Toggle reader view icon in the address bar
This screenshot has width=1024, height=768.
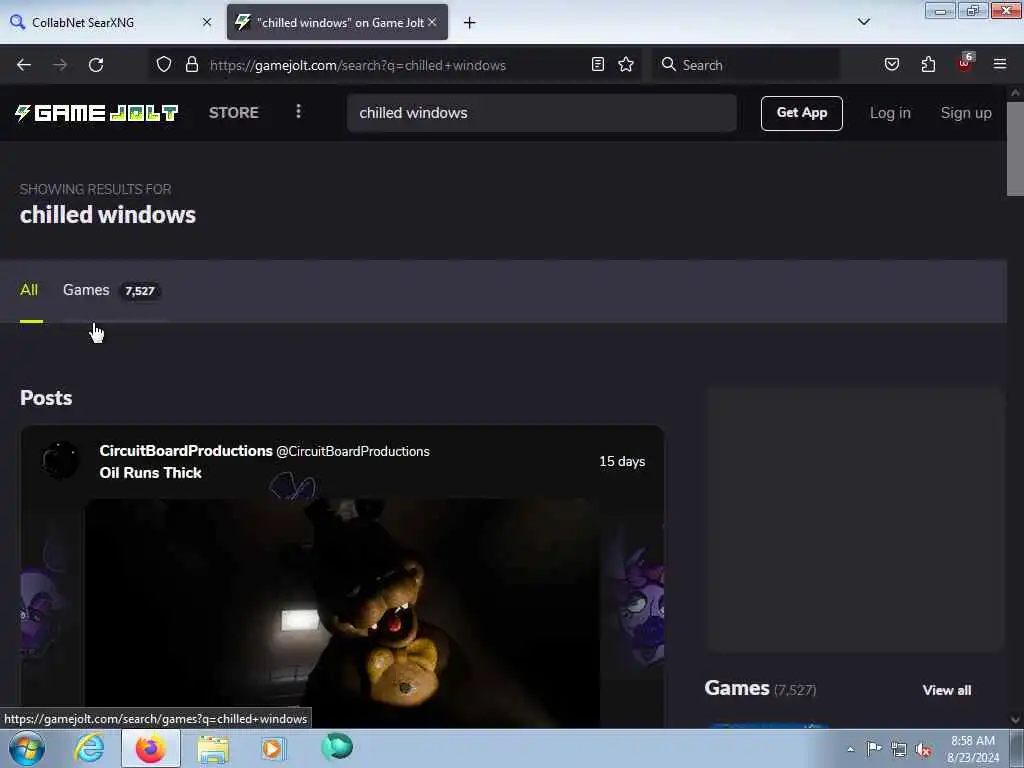(598, 65)
